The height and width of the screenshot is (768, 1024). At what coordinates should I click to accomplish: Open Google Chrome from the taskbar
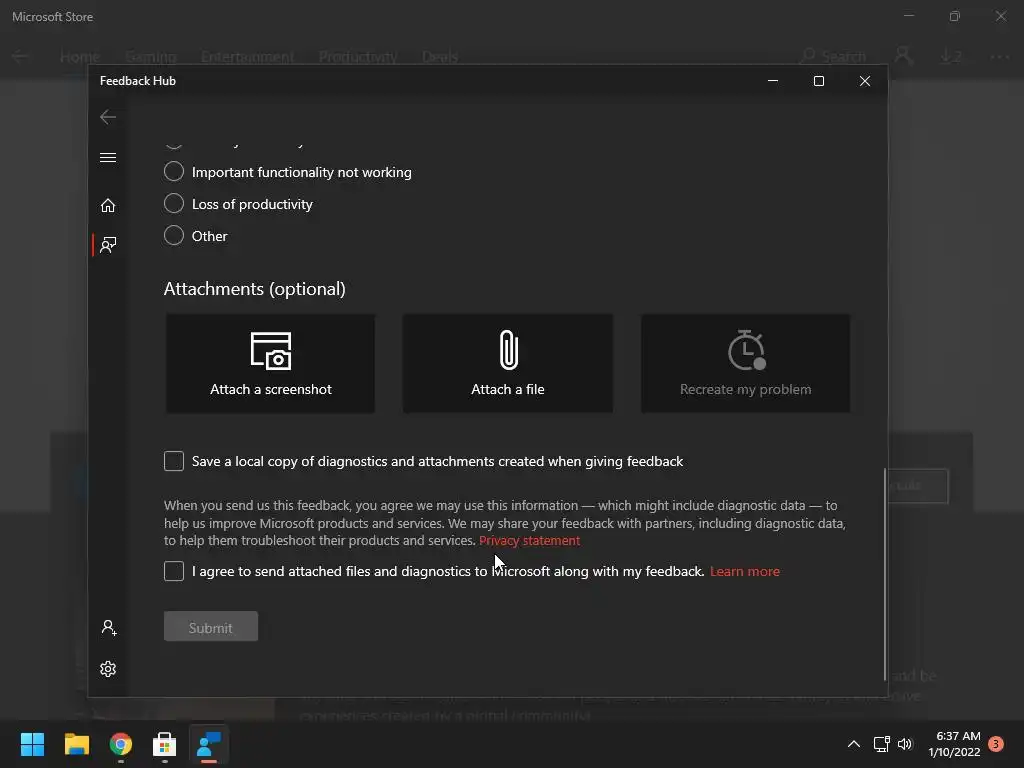click(x=121, y=744)
